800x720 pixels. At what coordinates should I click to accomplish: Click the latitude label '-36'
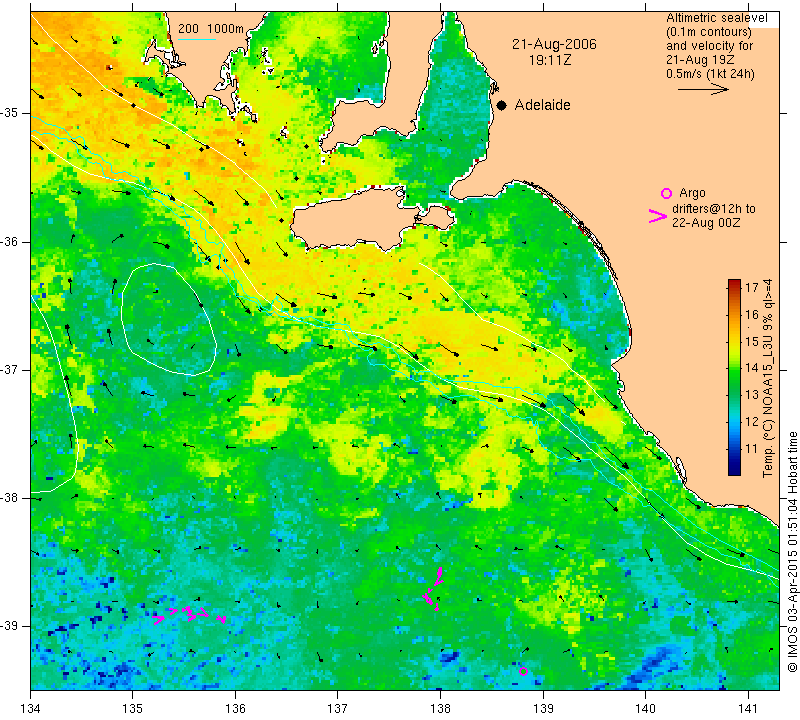click(x=10, y=241)
